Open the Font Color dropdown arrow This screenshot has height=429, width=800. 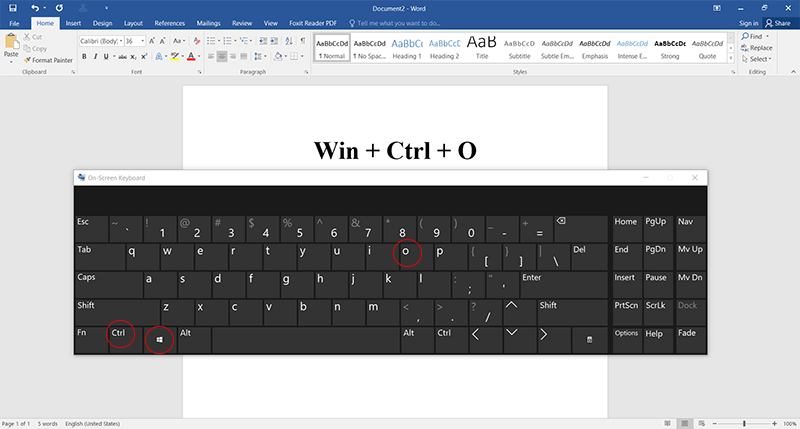[x=199, y=57]
